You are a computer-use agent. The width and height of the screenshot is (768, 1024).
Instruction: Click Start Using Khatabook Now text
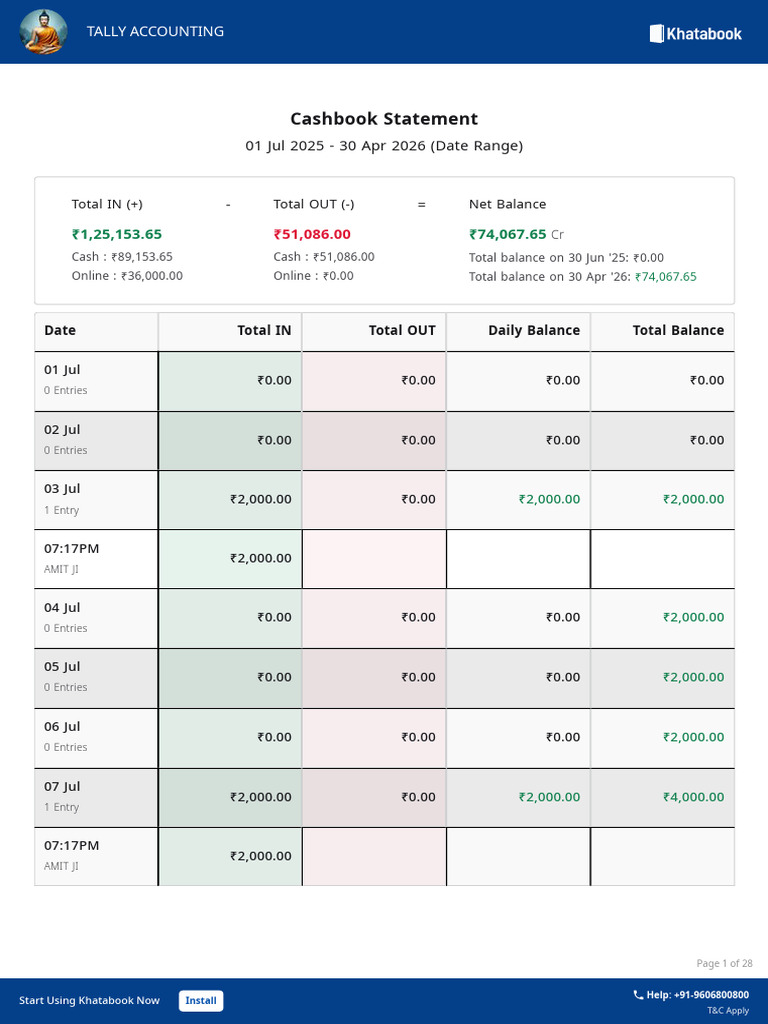pyautogui.click(x=89, y=1000)
